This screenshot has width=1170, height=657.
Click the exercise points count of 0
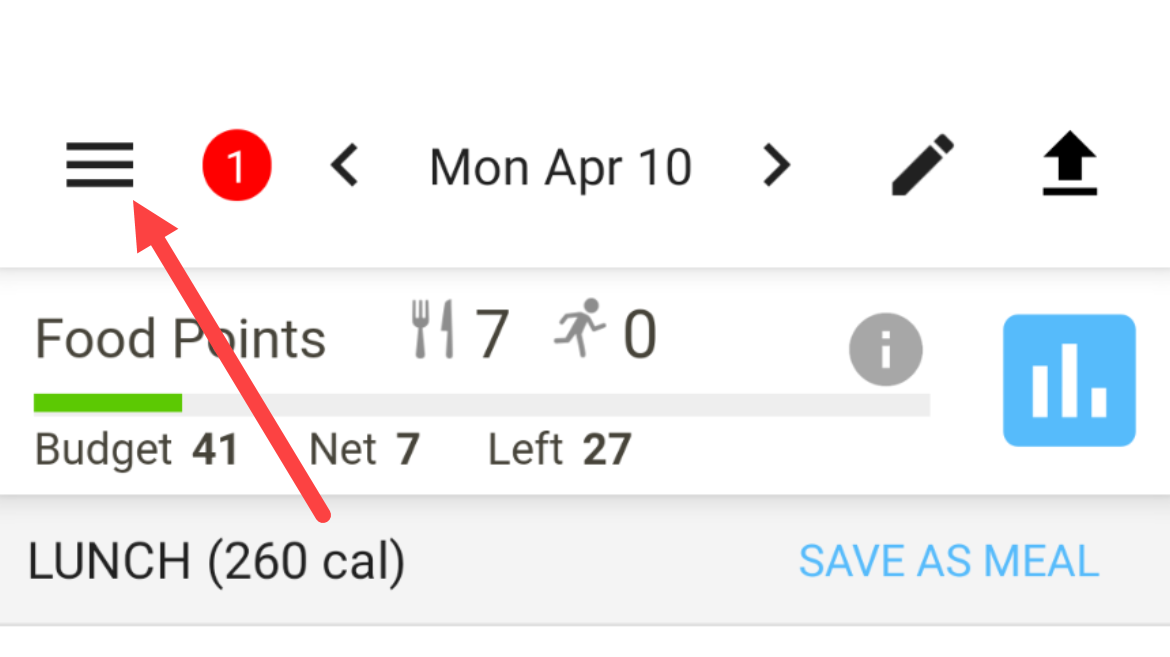(640, 335)
